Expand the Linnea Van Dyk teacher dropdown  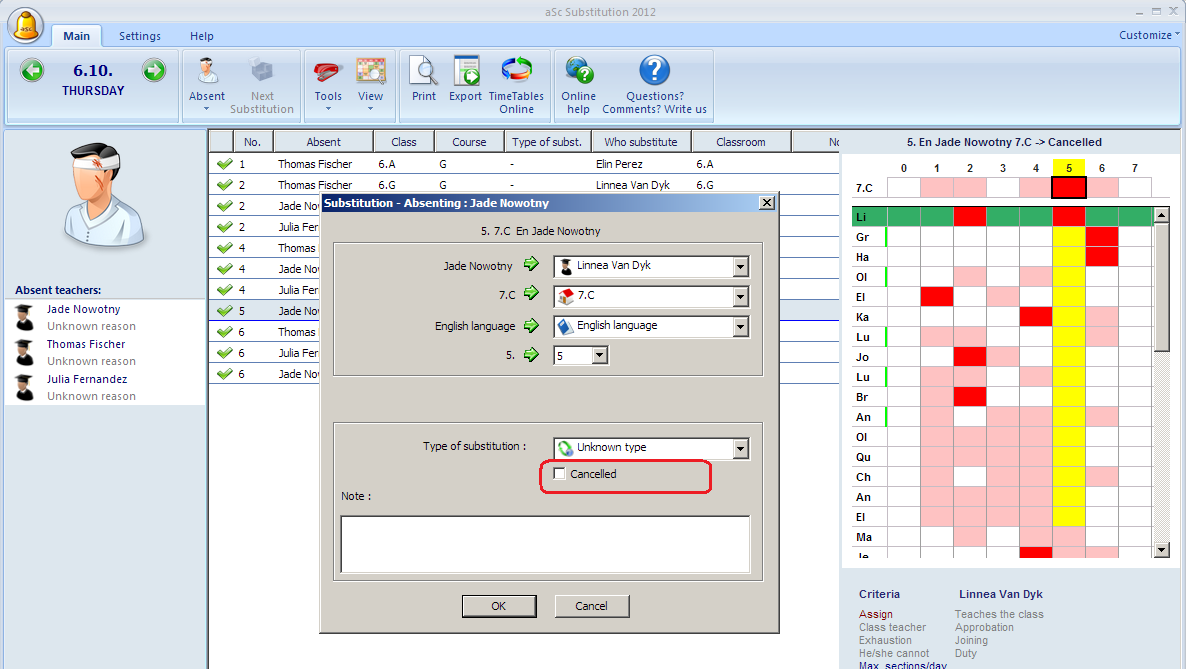click(x=740, y=266)
